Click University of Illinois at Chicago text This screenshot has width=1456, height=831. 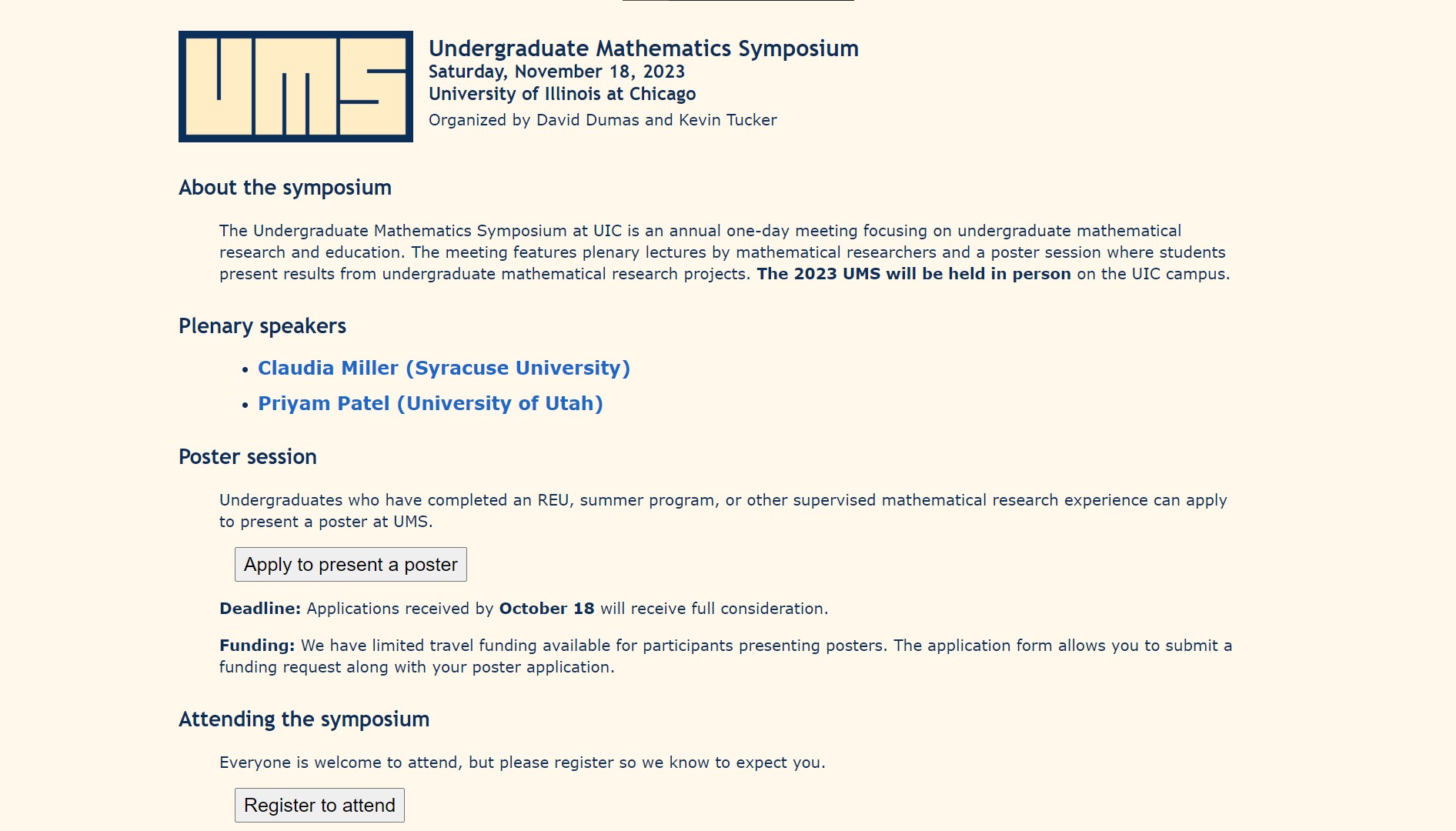[x=562, y=94]
